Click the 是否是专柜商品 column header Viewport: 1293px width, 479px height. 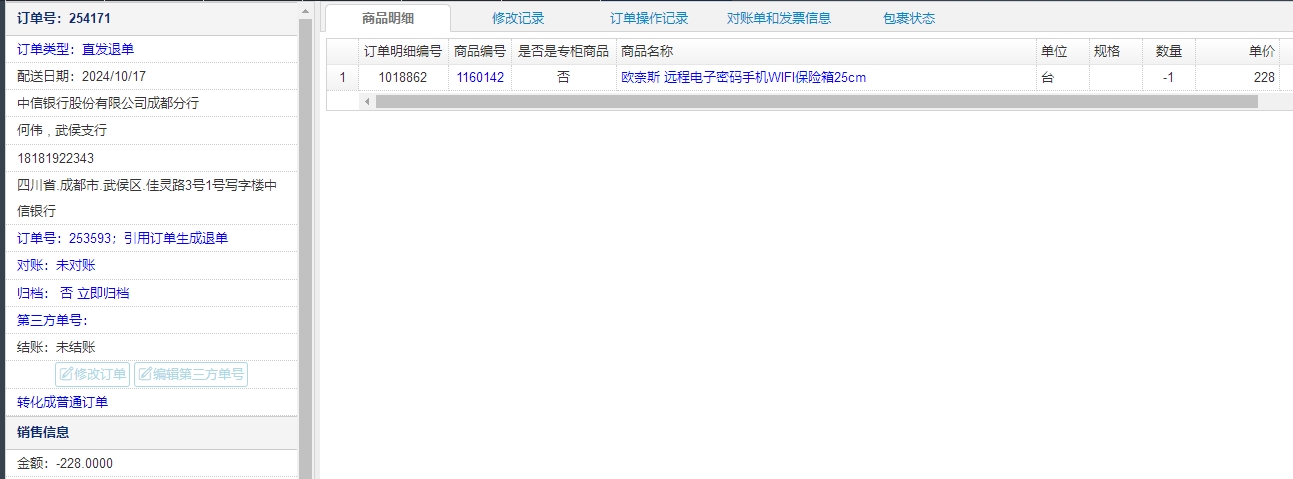[x=563, y=51]
